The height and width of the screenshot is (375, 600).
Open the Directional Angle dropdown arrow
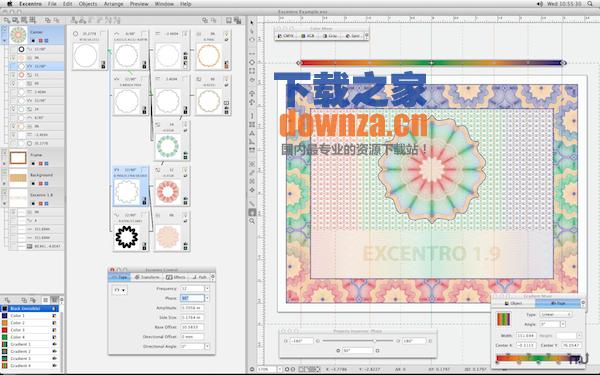click(x=207, y=346)
